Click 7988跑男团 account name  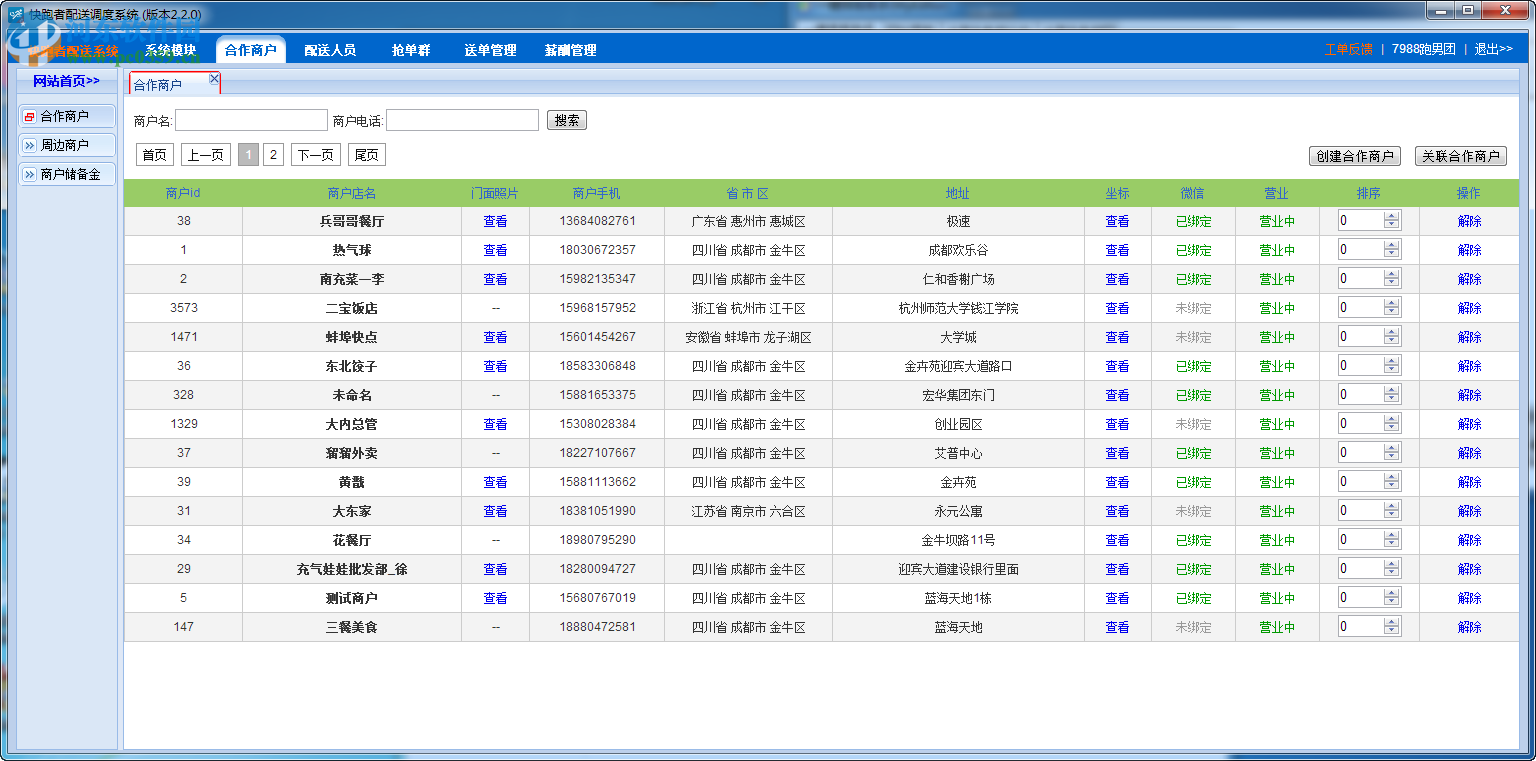pos(1424,49)
